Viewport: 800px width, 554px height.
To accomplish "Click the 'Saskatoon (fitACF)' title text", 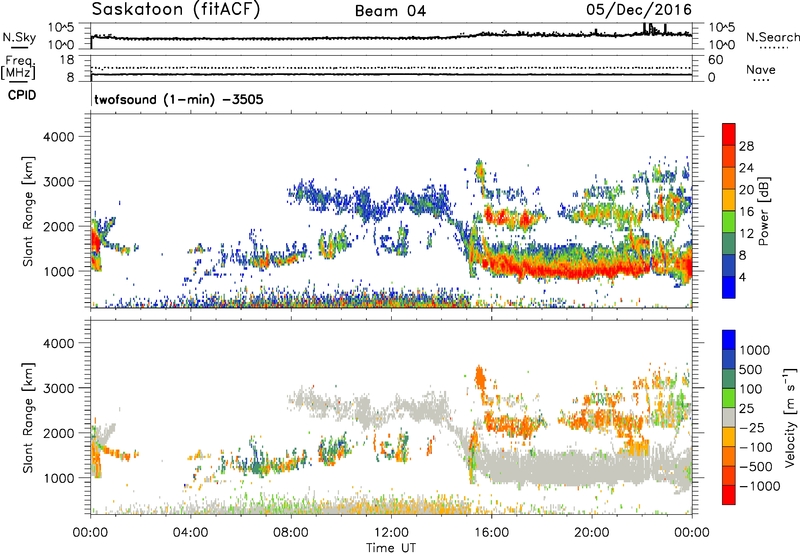I will click(176, 10).
